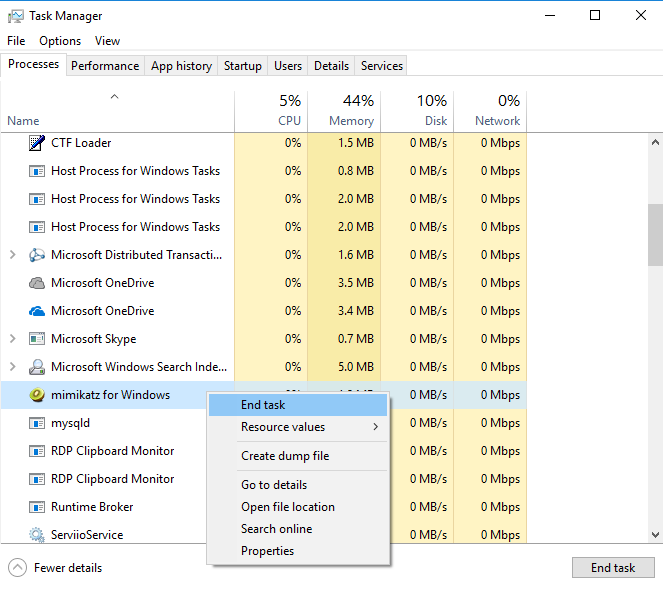Click the Microsoft Skype process icon
This screenshot has height=591, width=663.
[x=37, y=339]
